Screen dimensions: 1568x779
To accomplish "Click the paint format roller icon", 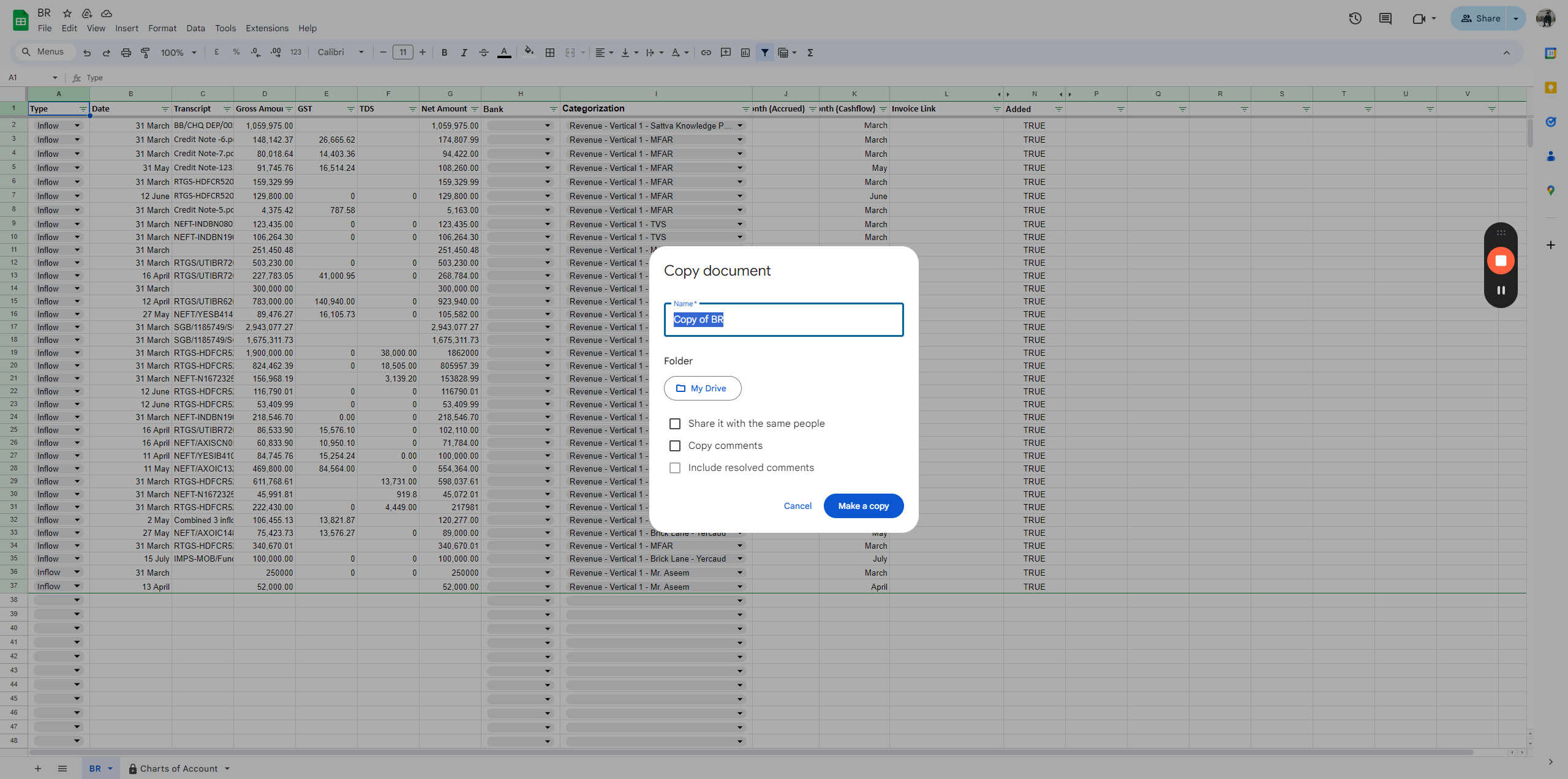I will [145, 53].
